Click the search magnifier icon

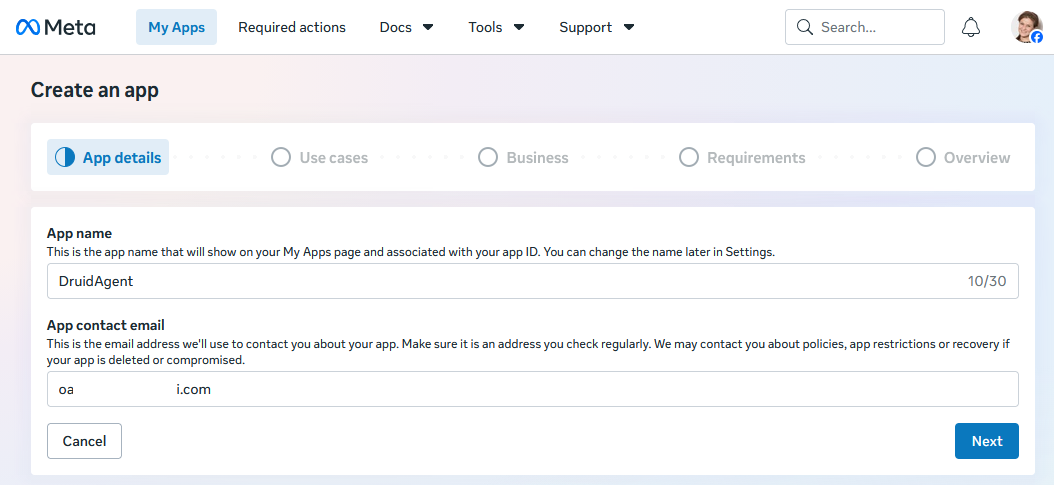(x=804, y=27)
